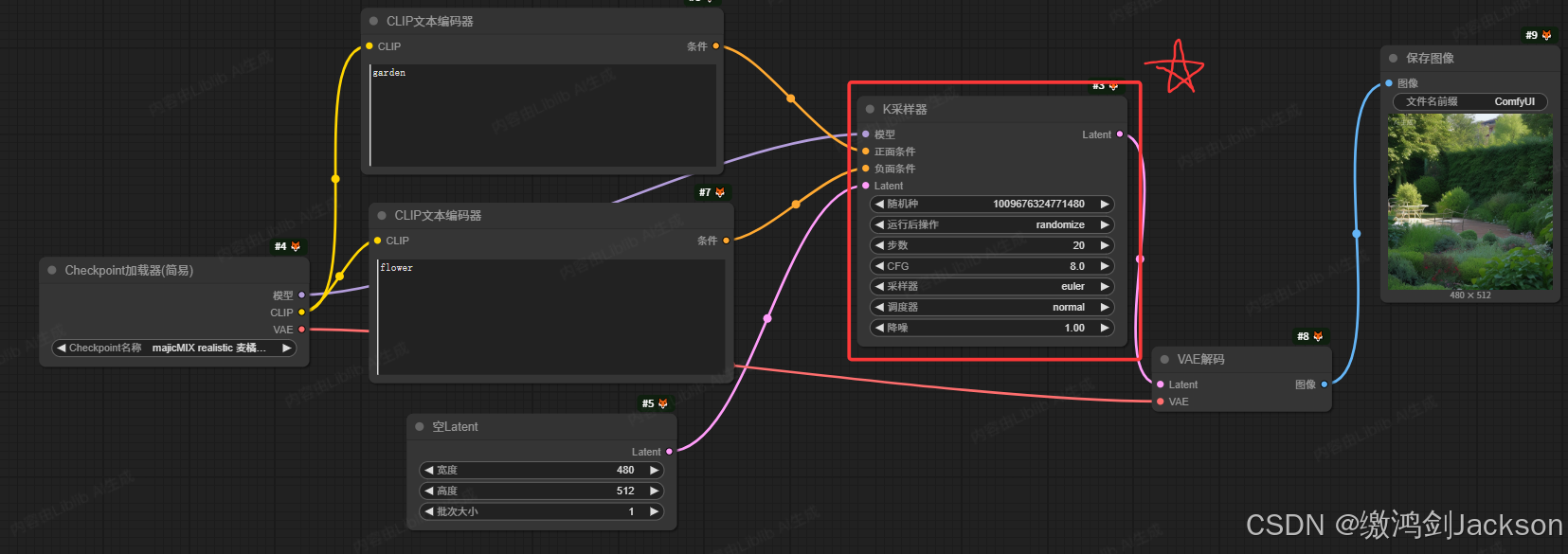Click the #4 fox badge above Checkpoint loader
The width and height of the screenshot is (1568, 554).
[288, 246]
